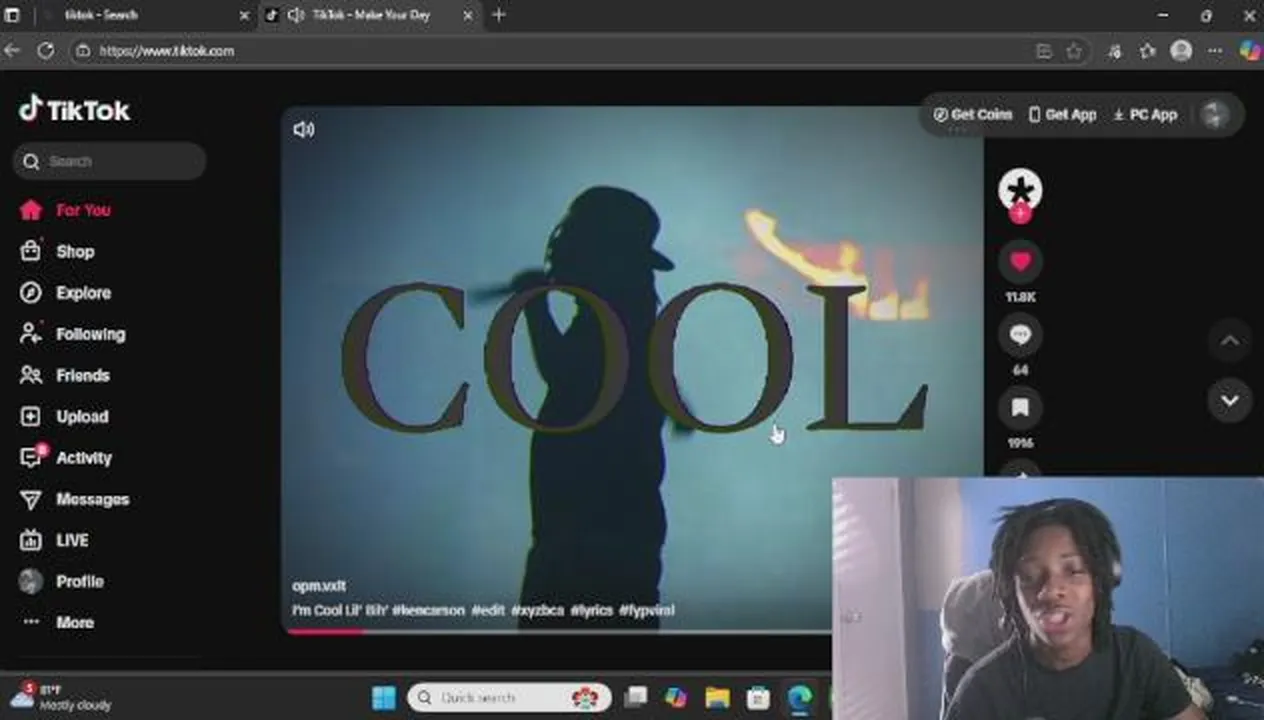Click the video player to pause
This screenshot has height=720, width=1264.
point(632,370)
